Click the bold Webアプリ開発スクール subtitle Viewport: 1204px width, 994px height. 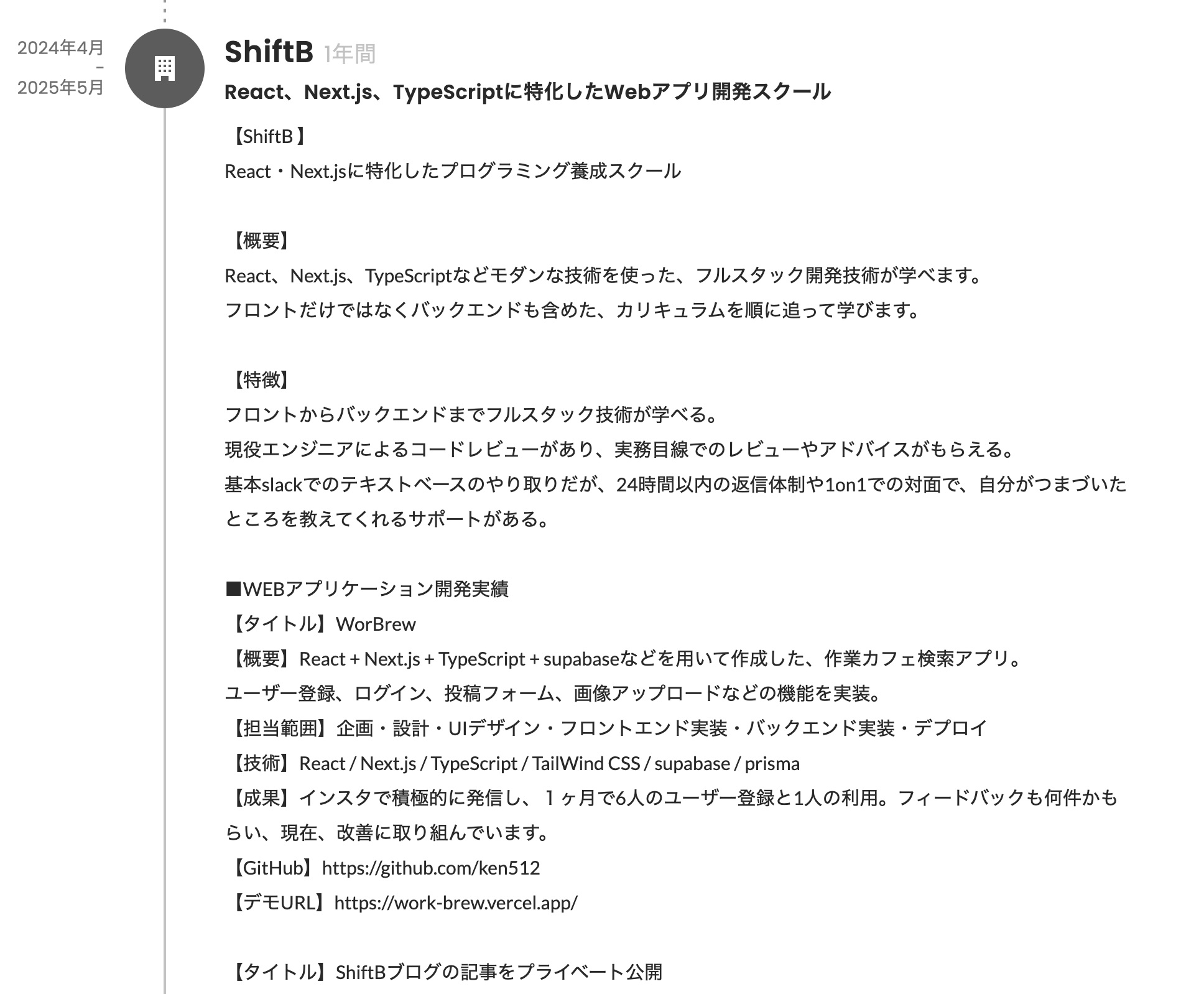point(527,92)
